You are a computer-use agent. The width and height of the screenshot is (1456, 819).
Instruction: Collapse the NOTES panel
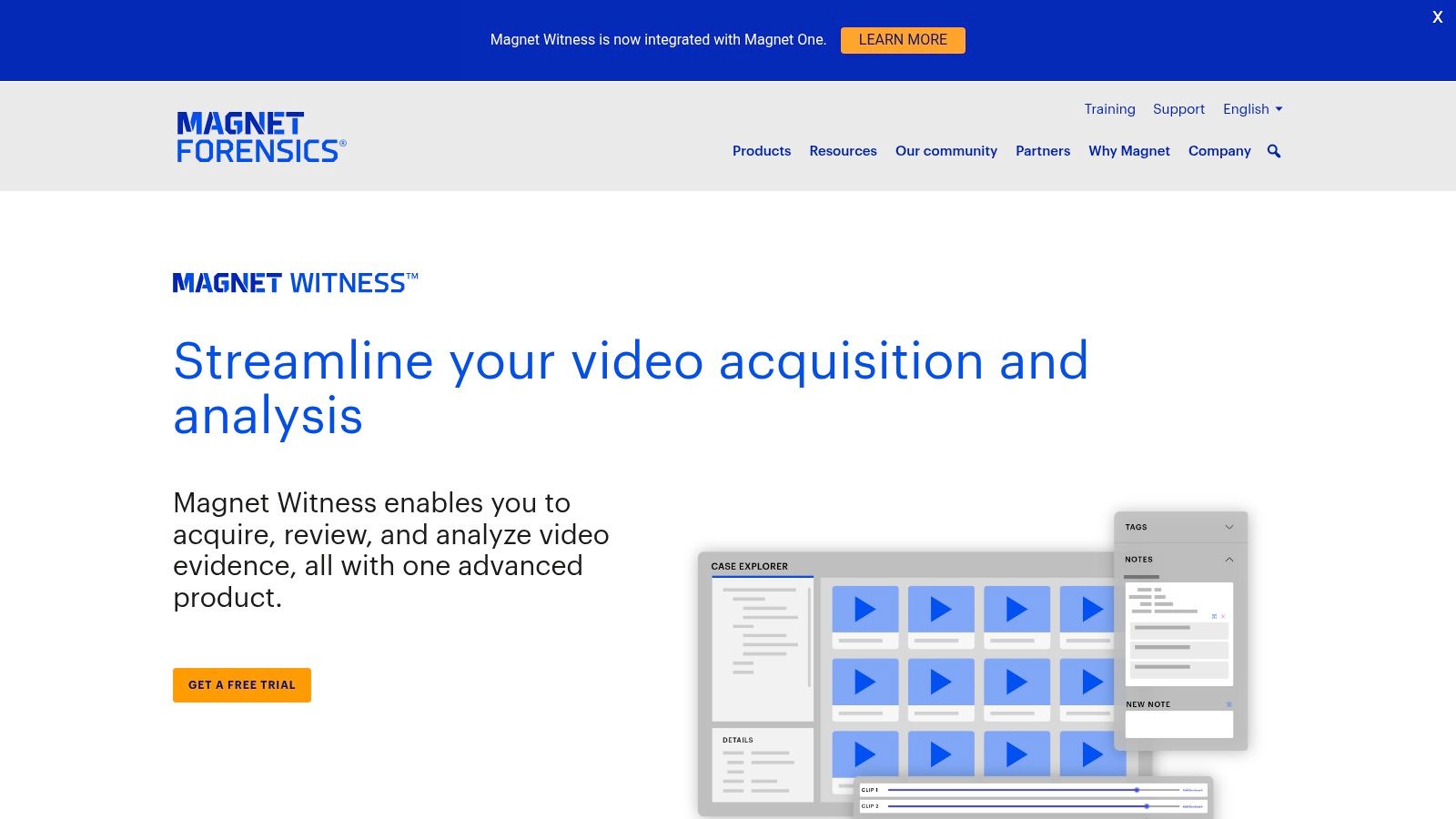click(1229, 560)
